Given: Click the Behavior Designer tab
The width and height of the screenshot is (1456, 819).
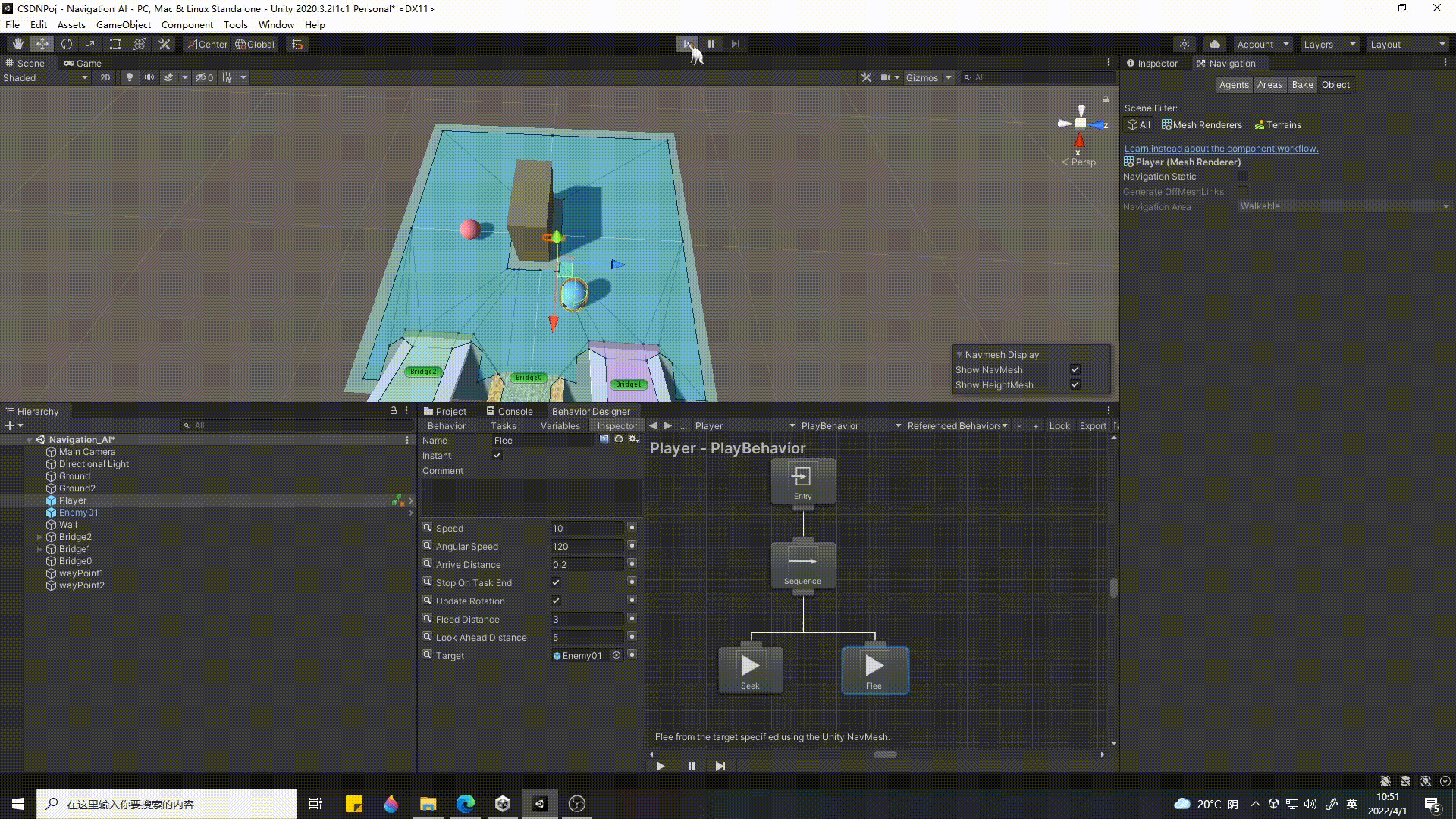Looking at the screenshot, I should click(x=591, y=410).
